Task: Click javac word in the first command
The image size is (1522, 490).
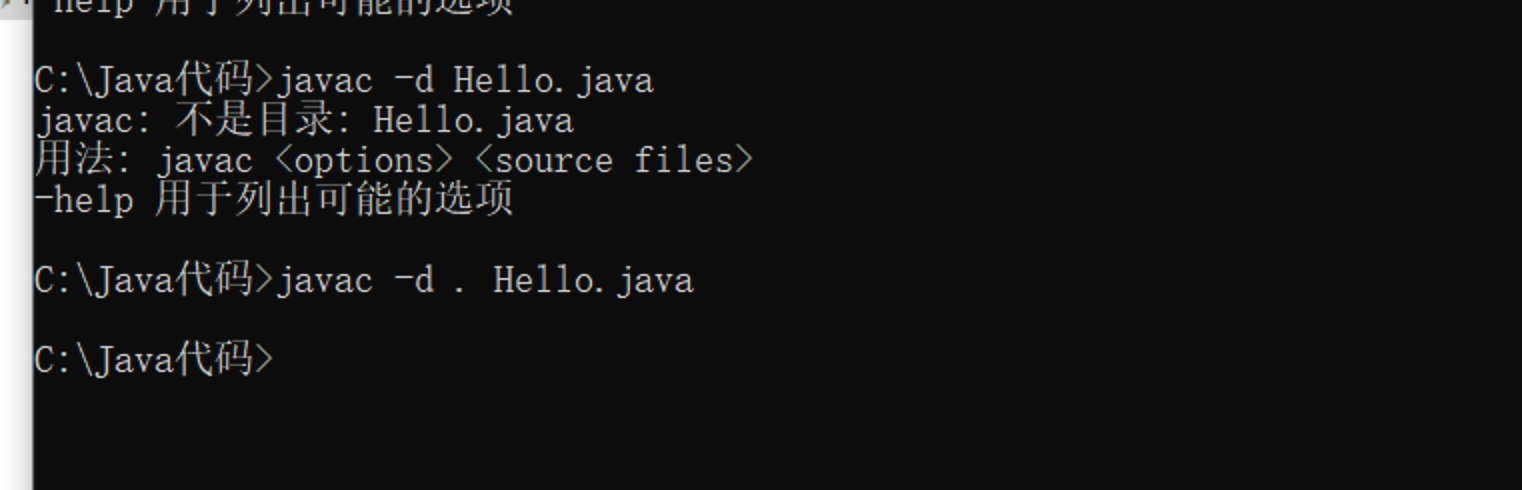Action: (x=324, y=81)
